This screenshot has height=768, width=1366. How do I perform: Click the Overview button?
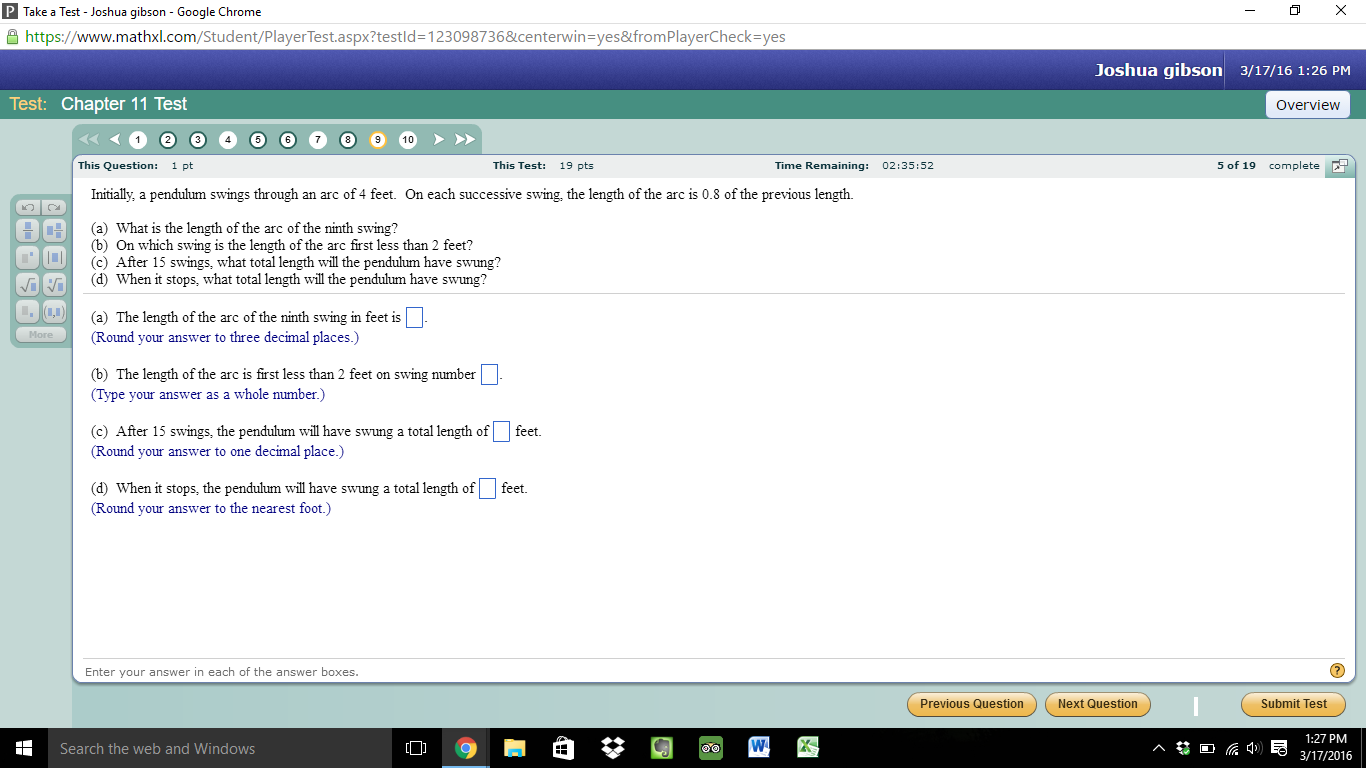coord(1308,105)
